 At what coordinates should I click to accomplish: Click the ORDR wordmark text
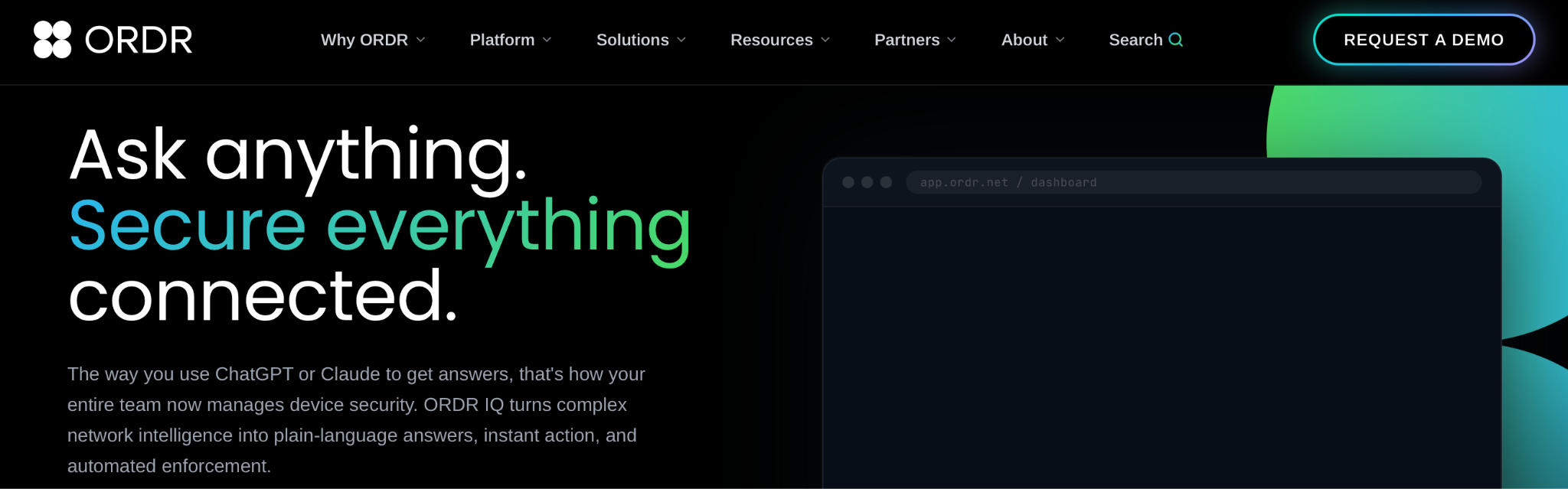[x=139, y=40]
